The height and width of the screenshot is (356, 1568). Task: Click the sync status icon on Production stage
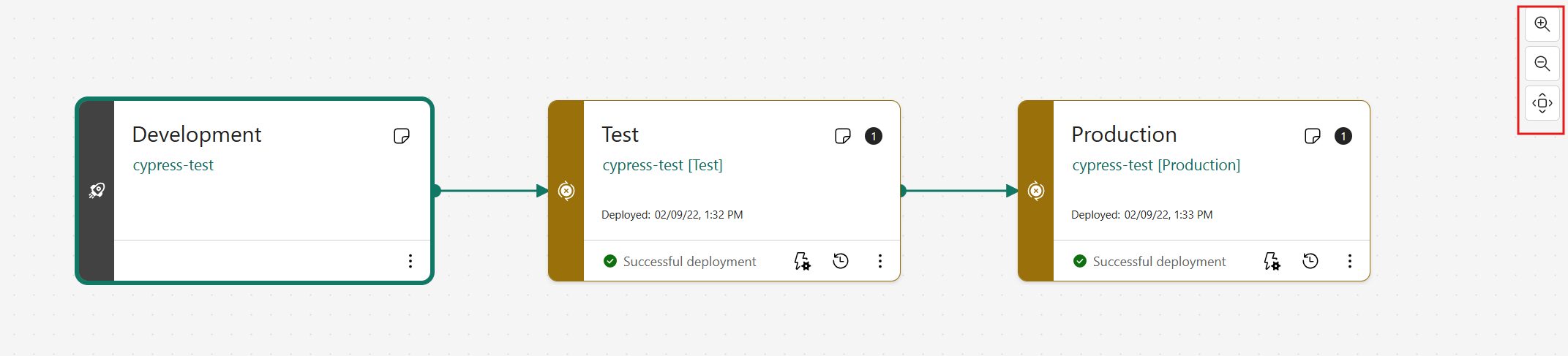(1036, 191)
